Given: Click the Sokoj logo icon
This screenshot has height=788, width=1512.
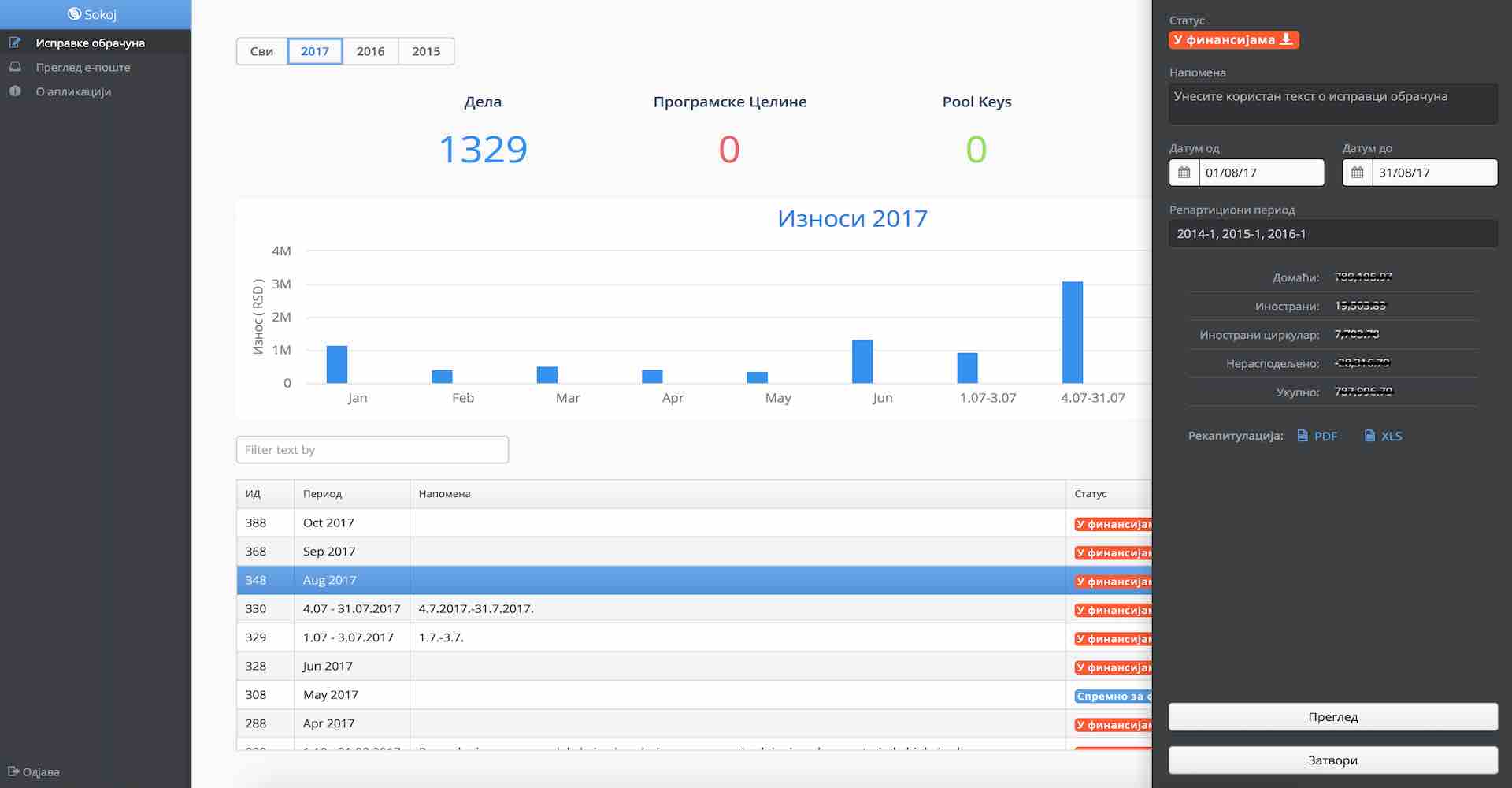Looking at the screenshot, I should (x=74, y=14).
